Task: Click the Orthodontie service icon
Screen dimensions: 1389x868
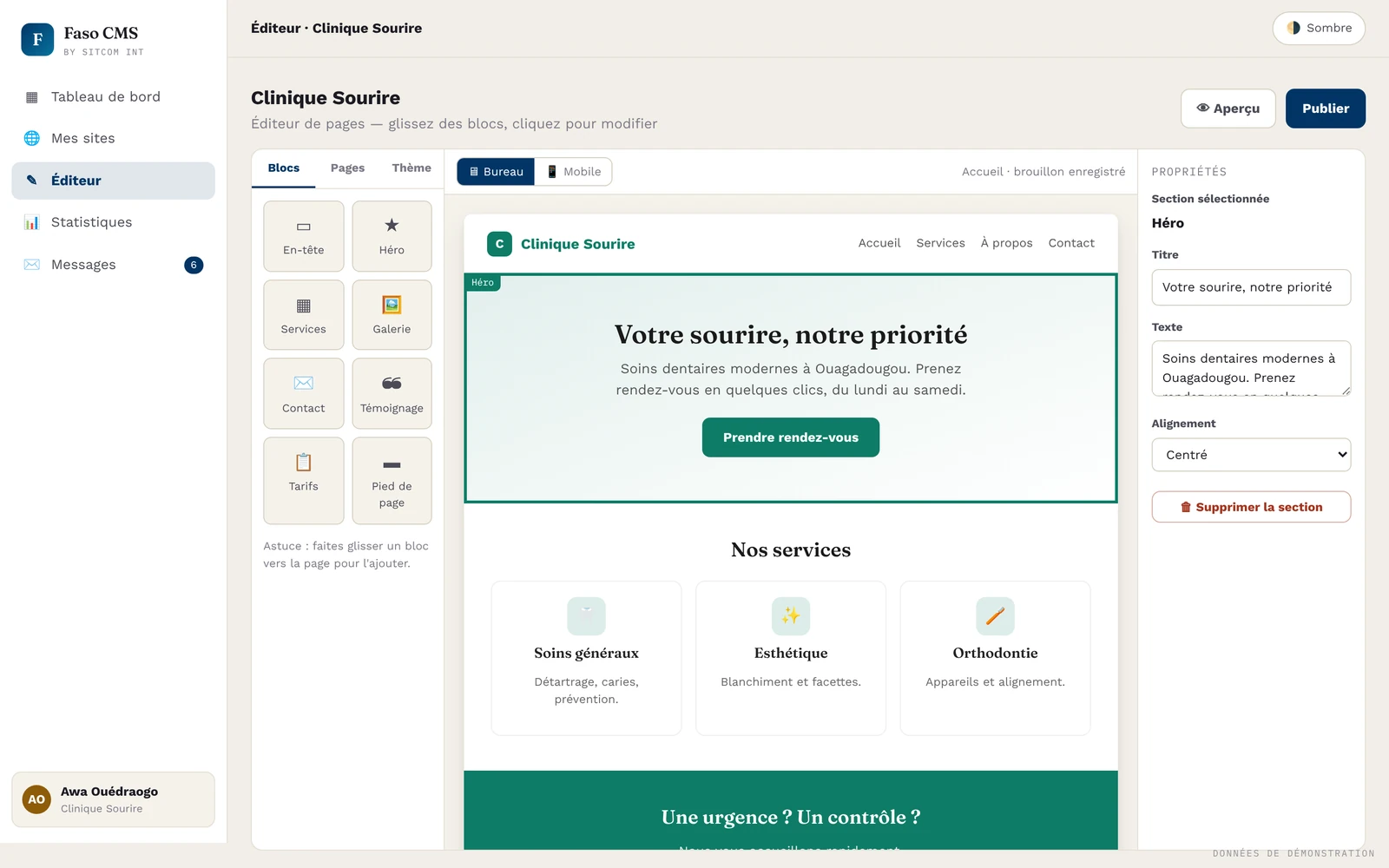Action: 995,616
